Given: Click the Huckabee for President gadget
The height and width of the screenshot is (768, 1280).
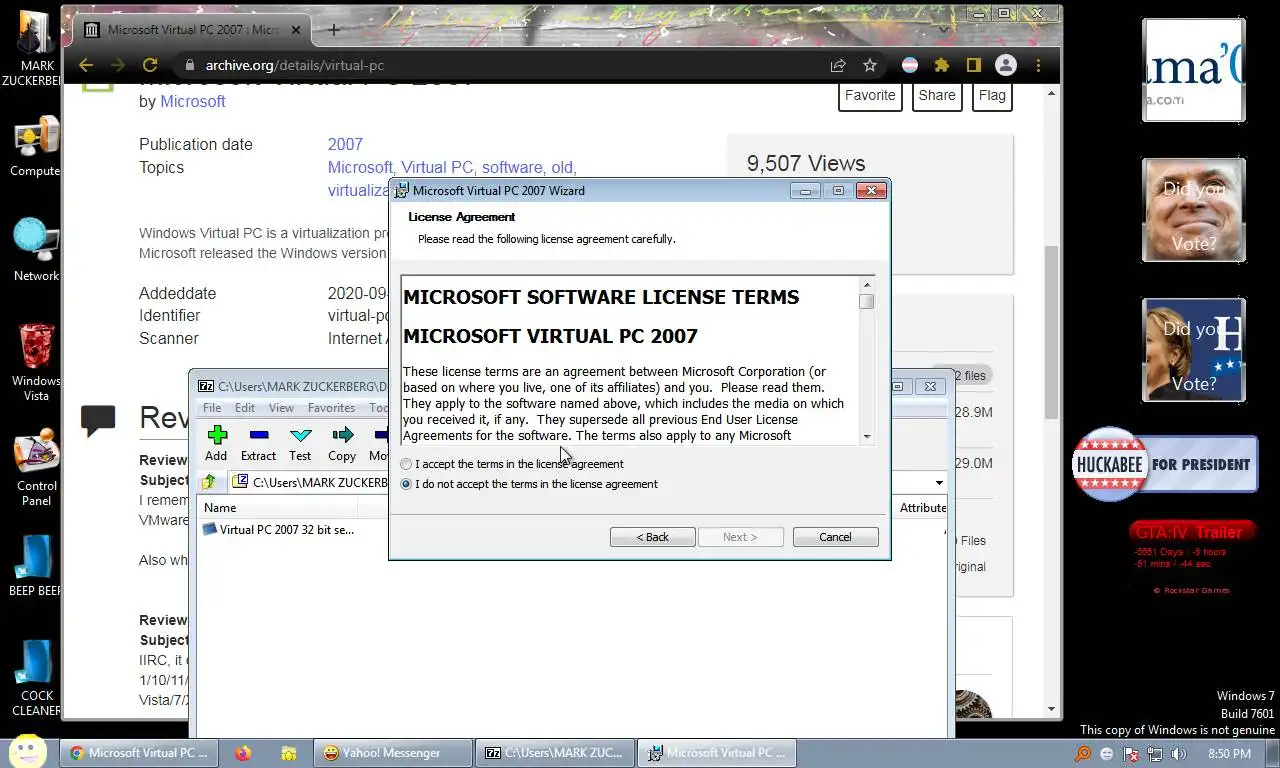Looking at the screenshot, I should pos(1164,464).
